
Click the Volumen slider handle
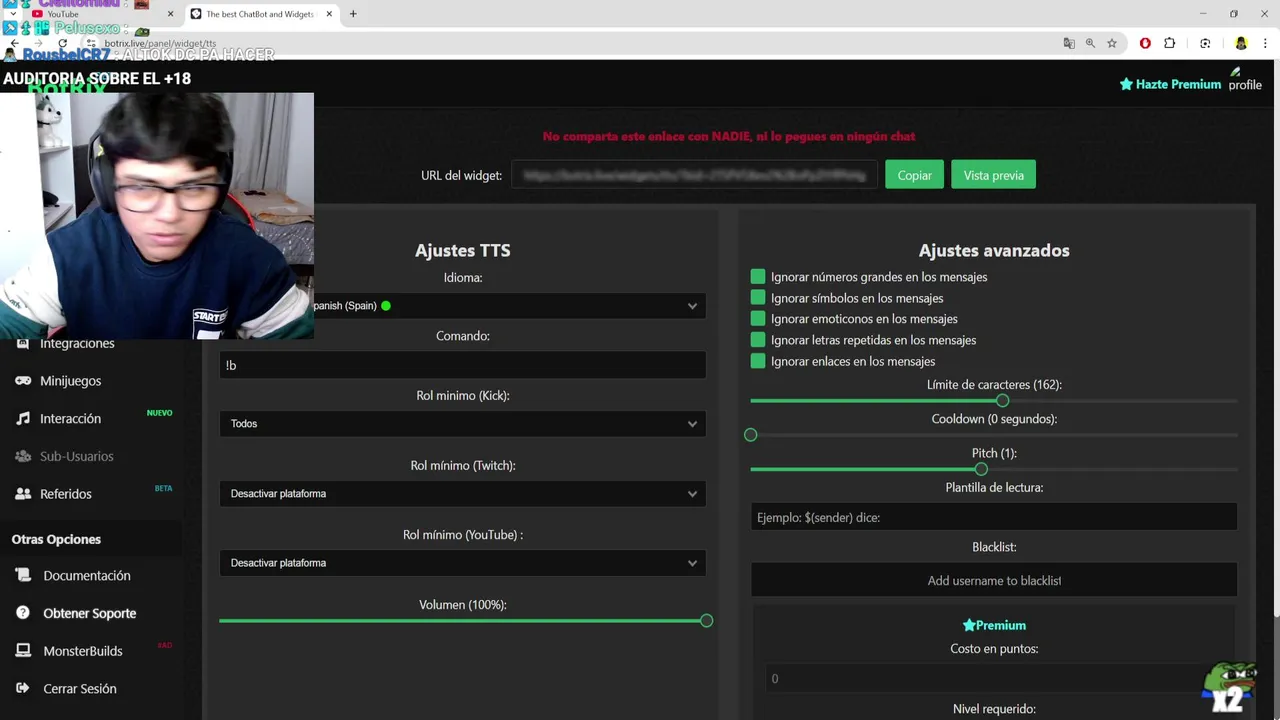point(706,621)
